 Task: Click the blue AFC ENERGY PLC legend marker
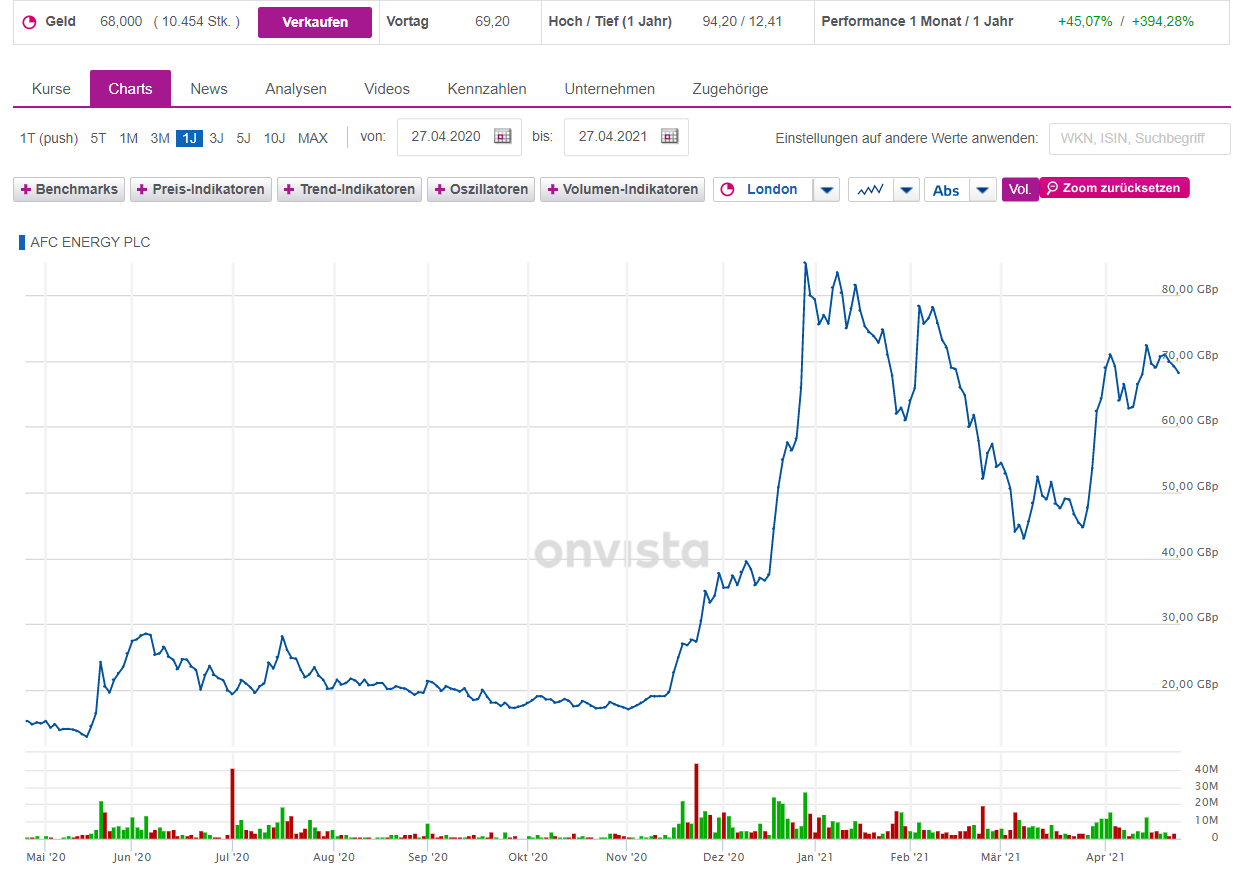point(22,242)
